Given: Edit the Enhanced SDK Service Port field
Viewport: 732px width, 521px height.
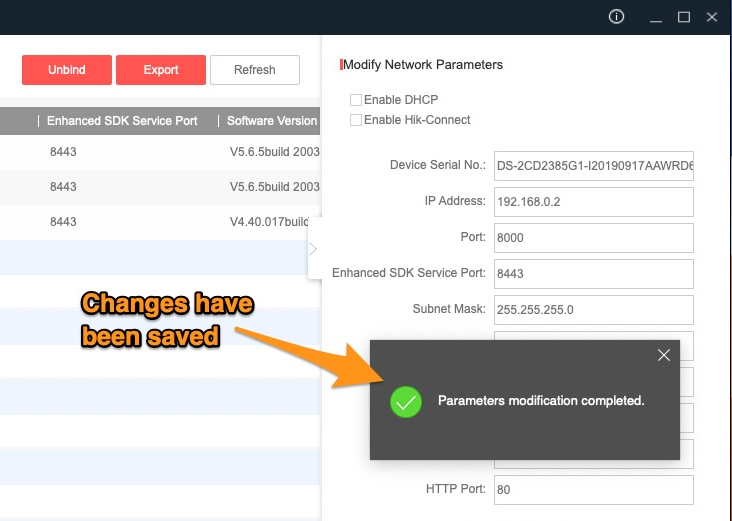Looking at the screenshot, I should pyautogui.click(x=593, y=273).
